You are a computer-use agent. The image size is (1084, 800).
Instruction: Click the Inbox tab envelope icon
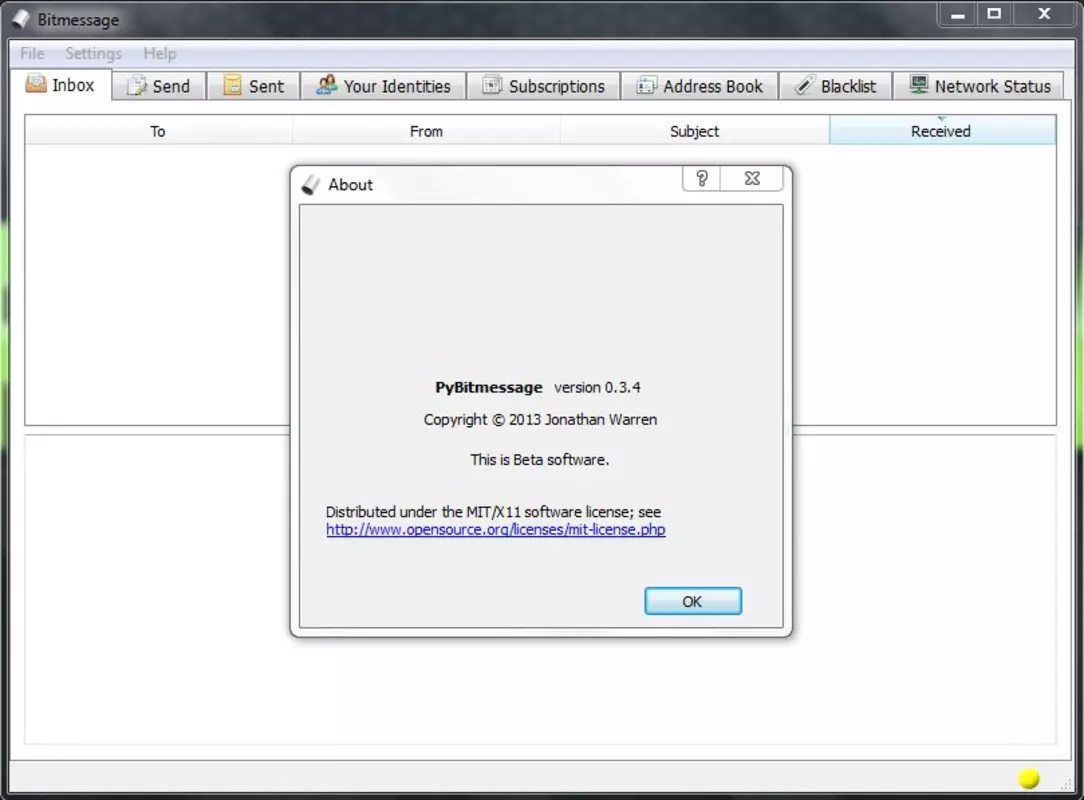[36, 84]
